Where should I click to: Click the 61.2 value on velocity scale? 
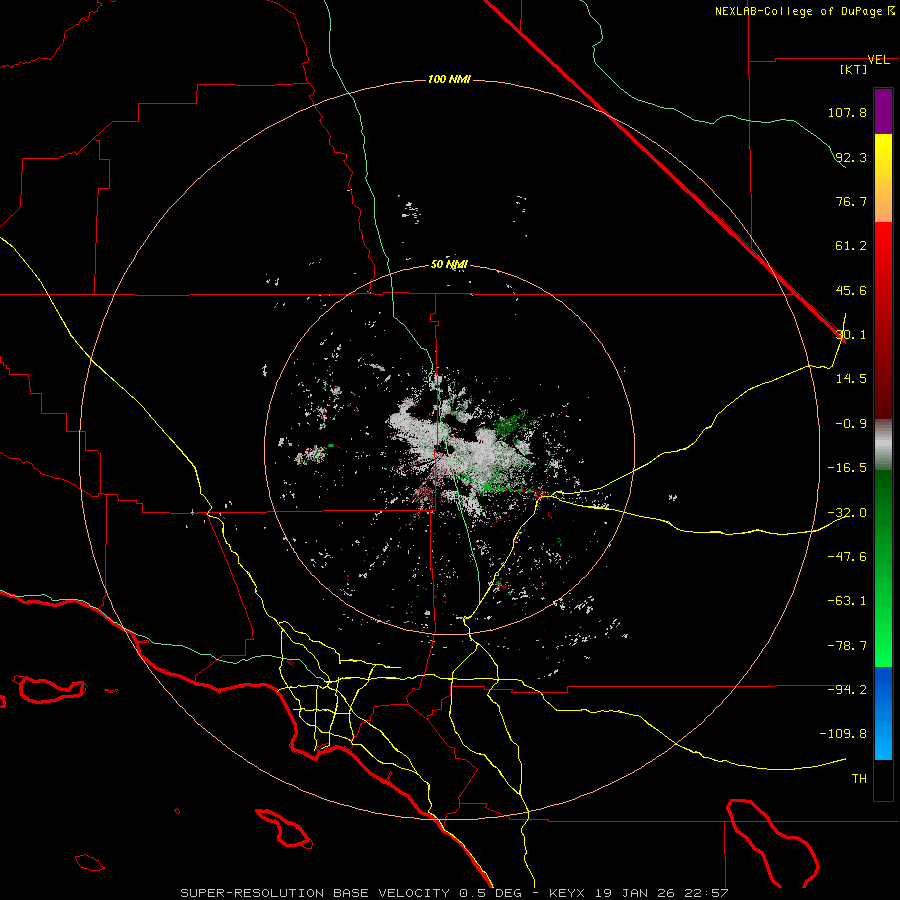pos(851,246)
